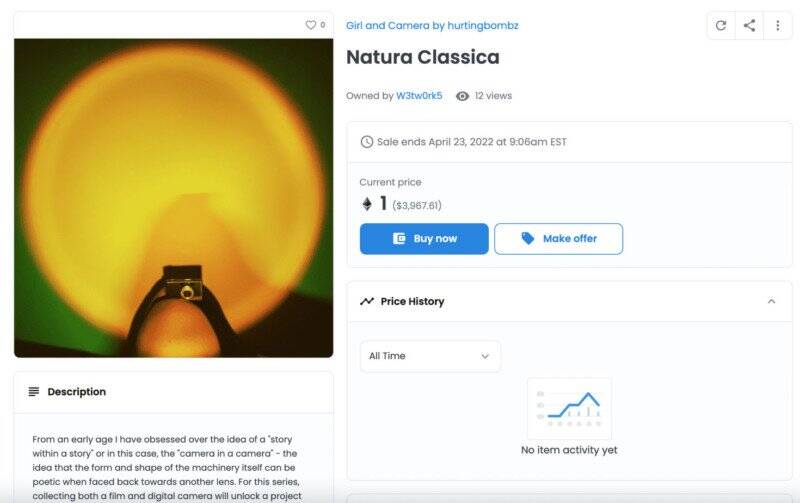The height and width of the screenshot is (503, 800).
Task: Open owner W3tw0rk5 profile link
Action: tap(419, 96)
